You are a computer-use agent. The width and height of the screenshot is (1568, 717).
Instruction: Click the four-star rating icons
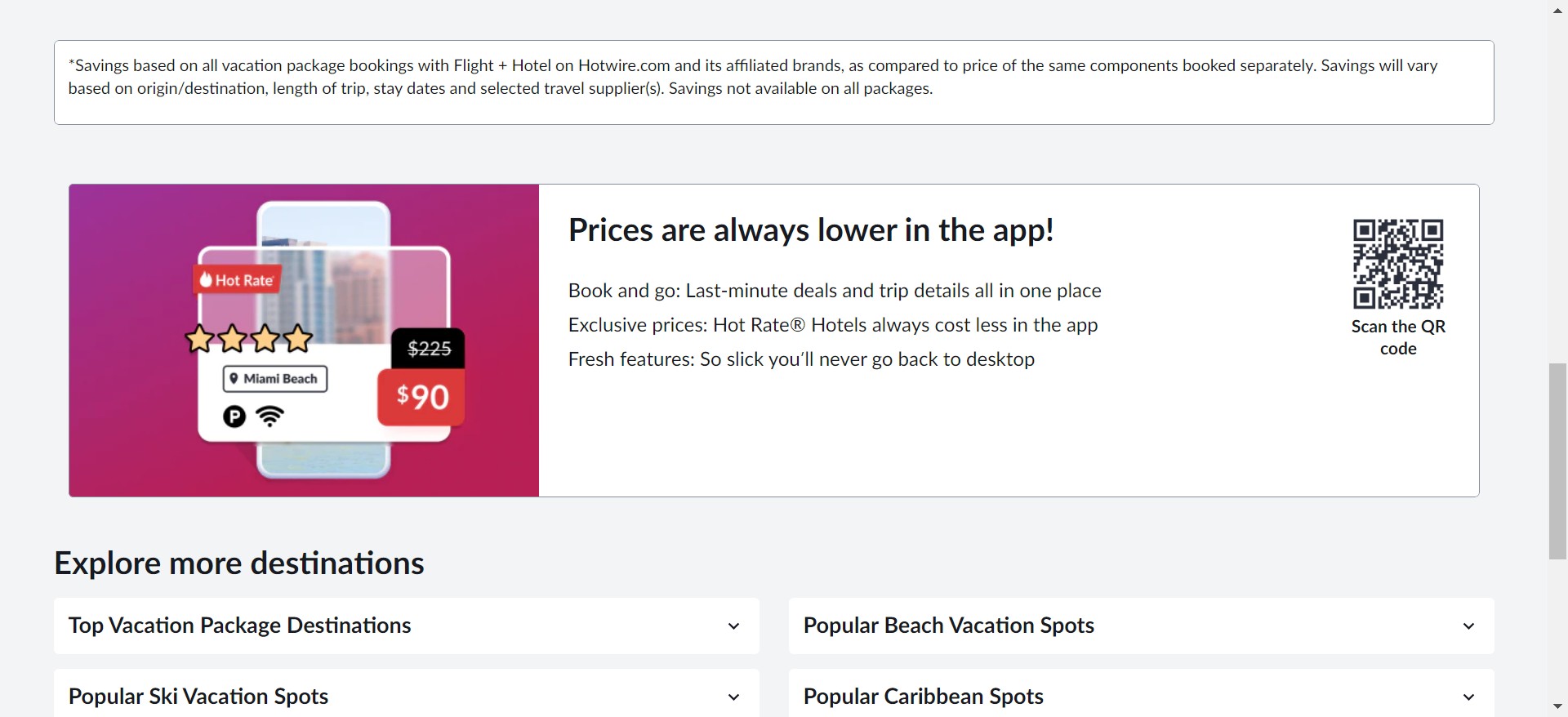[248, 338]
